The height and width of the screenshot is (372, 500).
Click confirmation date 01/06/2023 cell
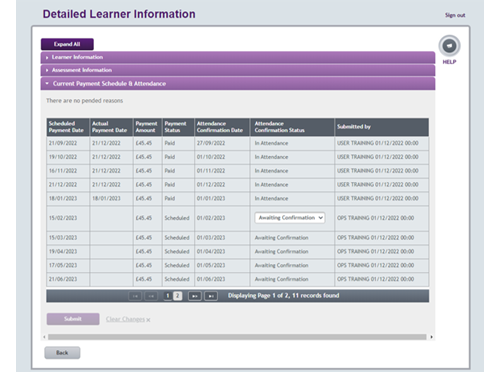click(x=222, y=279)
